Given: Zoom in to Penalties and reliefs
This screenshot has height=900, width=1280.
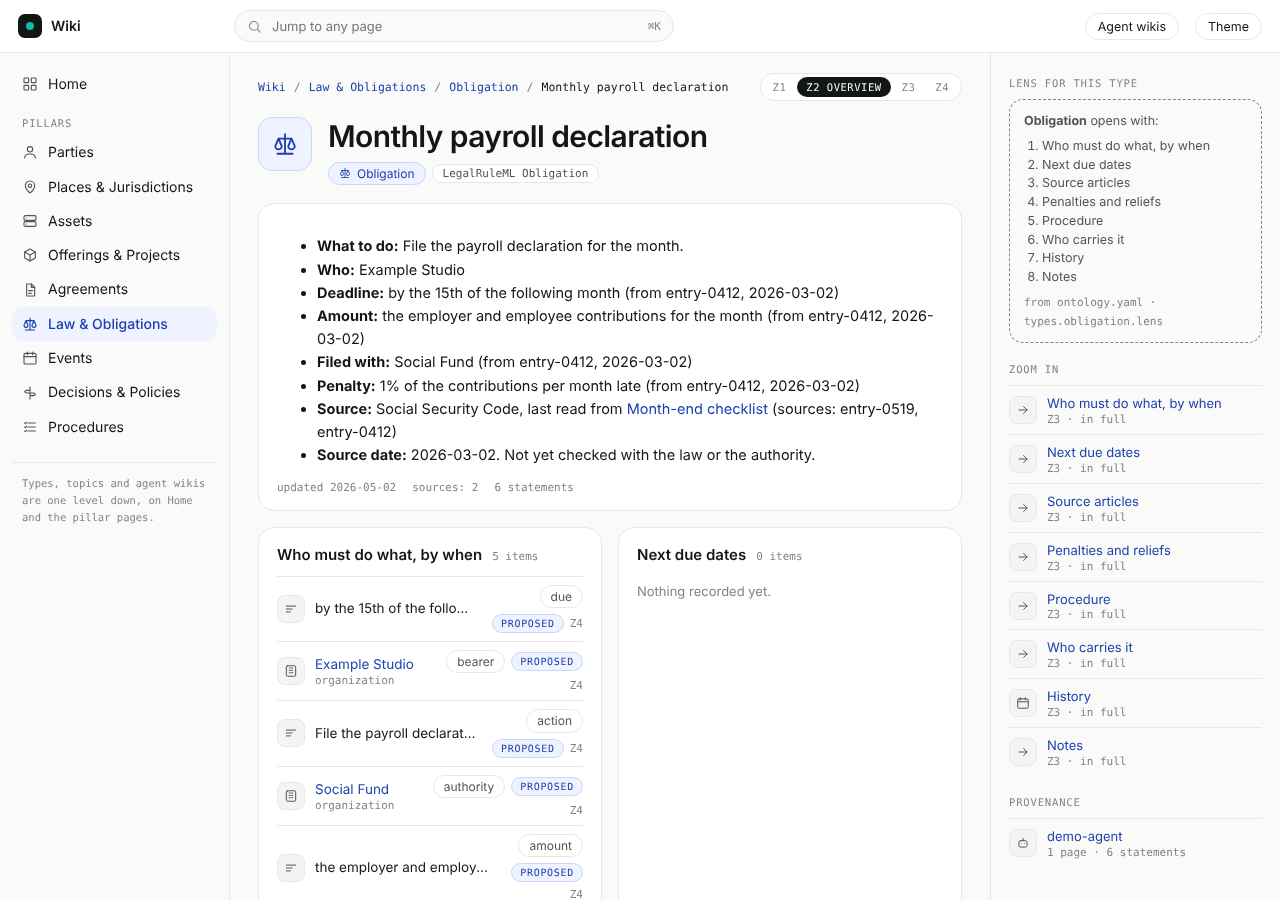Looking at the screenshot, I should point(1108,550).
